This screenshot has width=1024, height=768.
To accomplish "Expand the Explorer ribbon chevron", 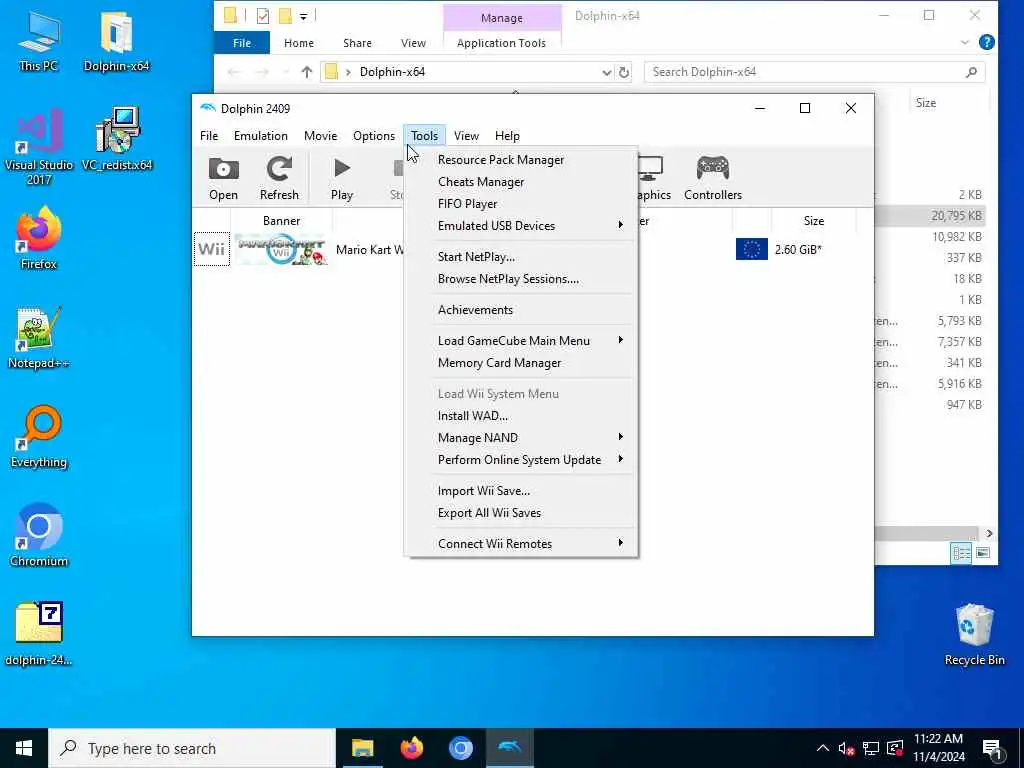I will (x=965, y=42).
